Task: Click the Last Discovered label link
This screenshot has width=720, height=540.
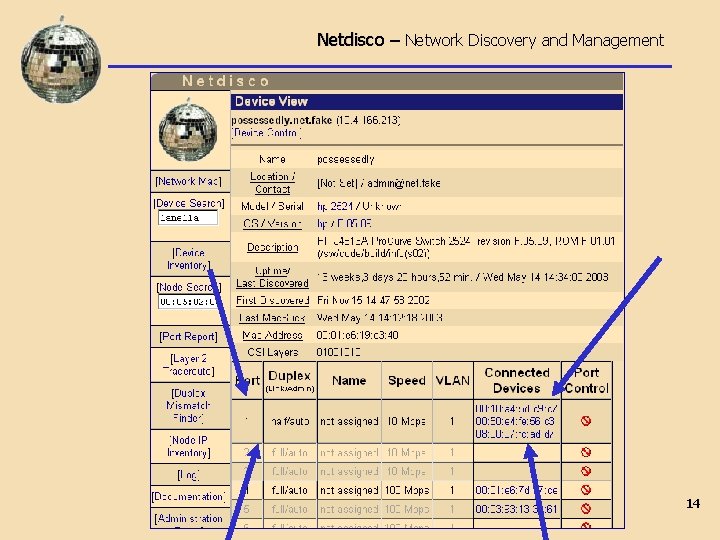Action: pyautogui.click(x=272, y=283)
